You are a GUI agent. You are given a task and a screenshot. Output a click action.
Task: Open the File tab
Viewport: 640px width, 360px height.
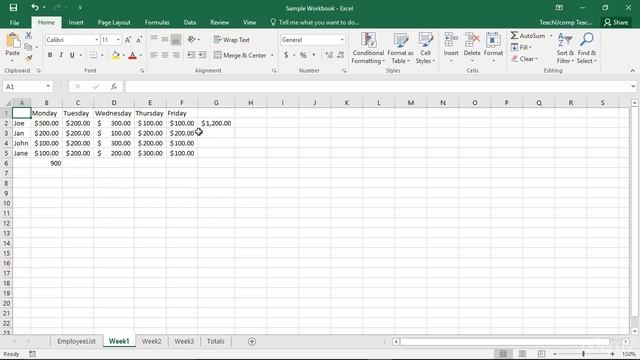[x=14, y=22]
